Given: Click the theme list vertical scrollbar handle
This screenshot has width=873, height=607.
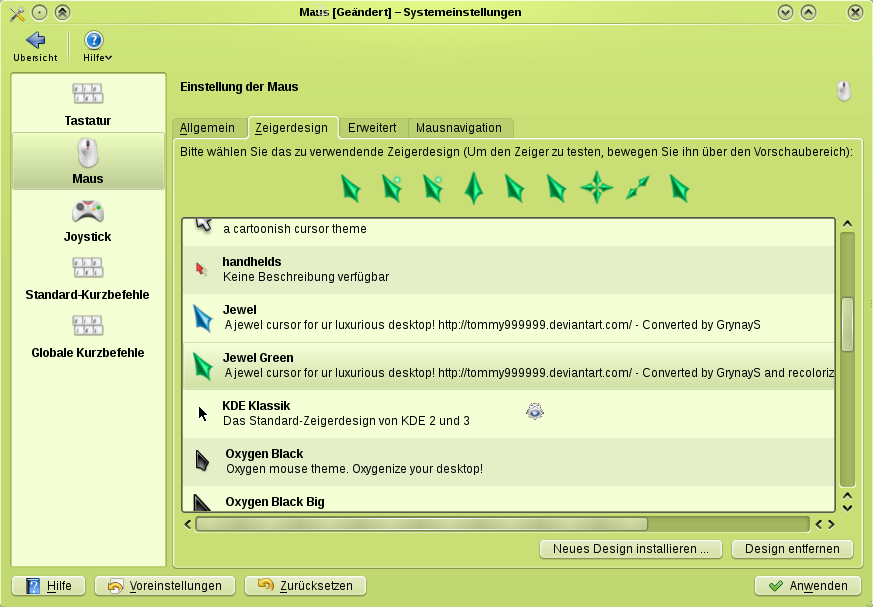Looking at the screenshot, I should tap(847, 325).
